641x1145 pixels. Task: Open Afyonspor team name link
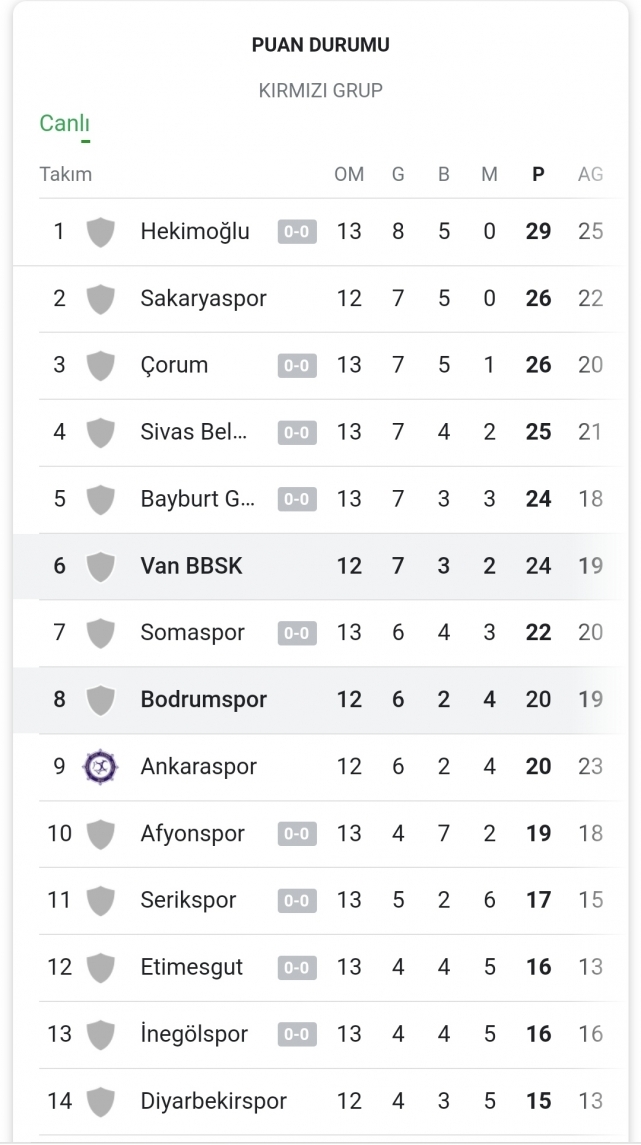tap(192, 834)
